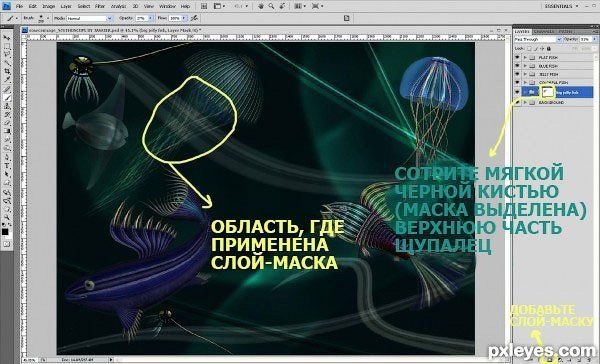The width and height of the screenshot is (600, 364).
Task: Select the Crop tool
Action: (7, 71)
